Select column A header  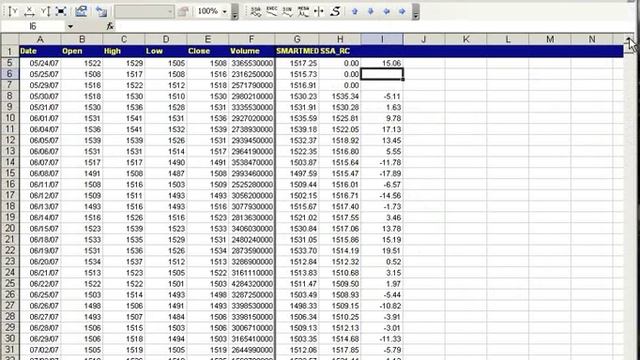pos(40,40)
